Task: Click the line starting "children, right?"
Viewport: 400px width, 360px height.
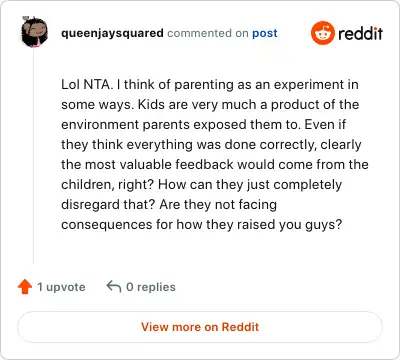Action: point(201,185)
